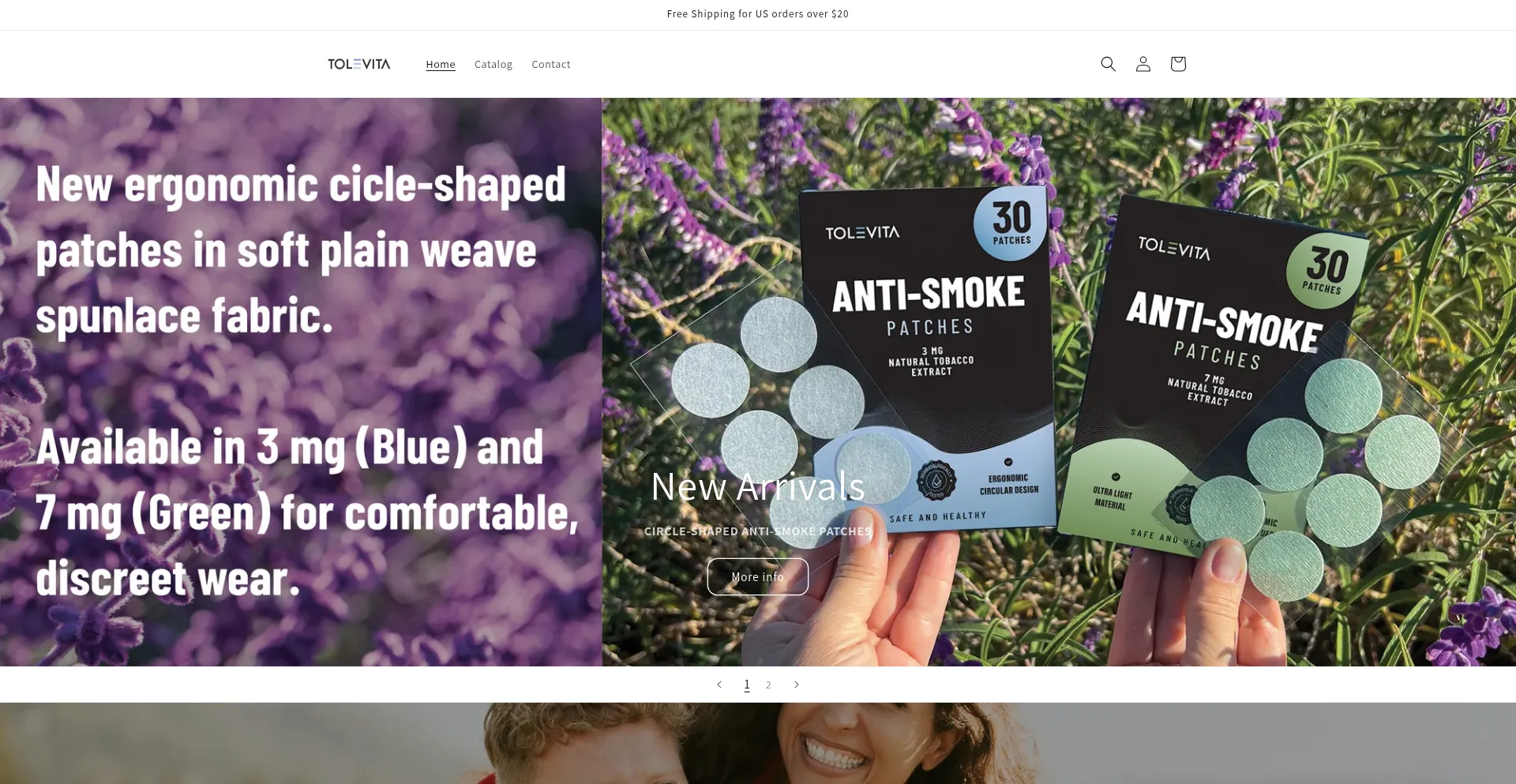
Task: Open the Catalog menu item
Action: [x=493, y=64]
